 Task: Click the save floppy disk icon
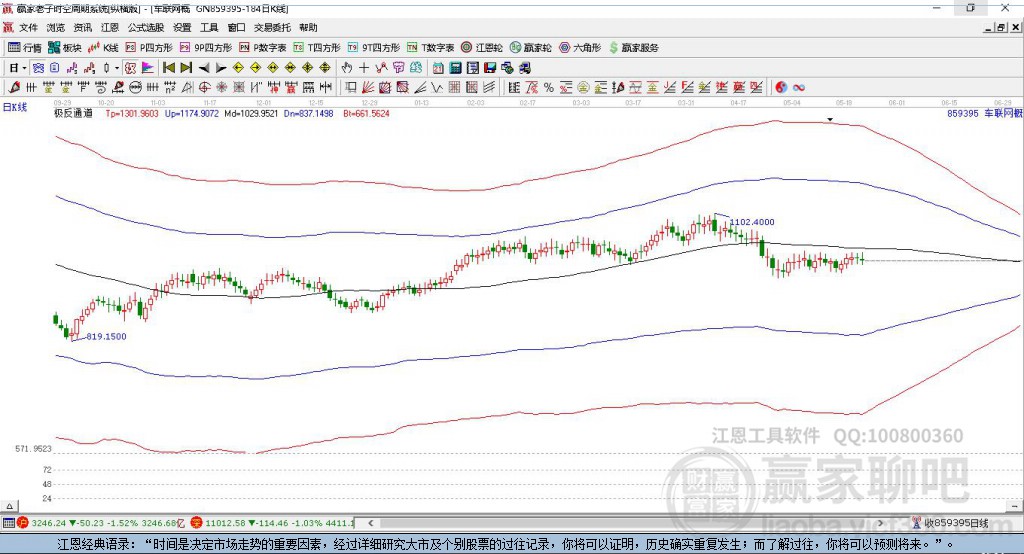[490, 68]
